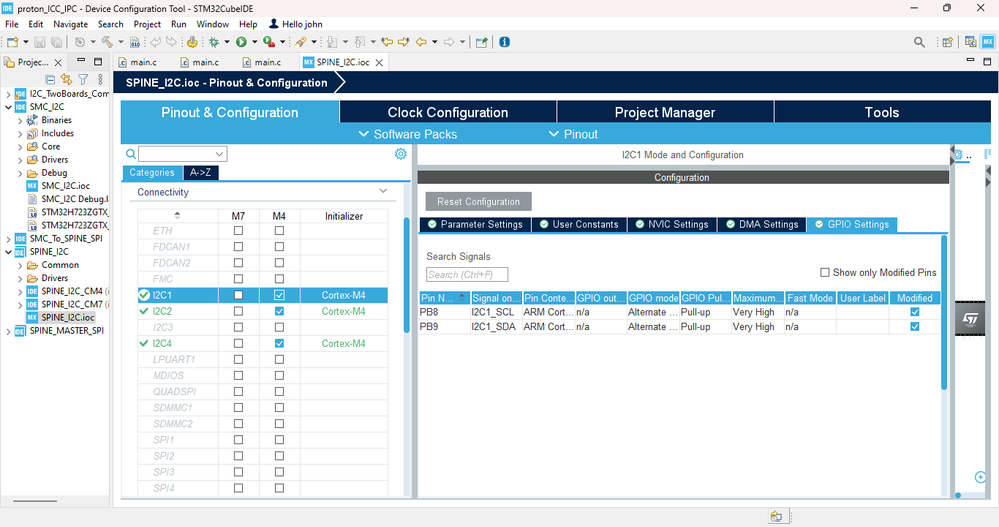Screen dimensions: 999x527
Task: Click the Save All toolbar icon
Action: coord(57,42)
